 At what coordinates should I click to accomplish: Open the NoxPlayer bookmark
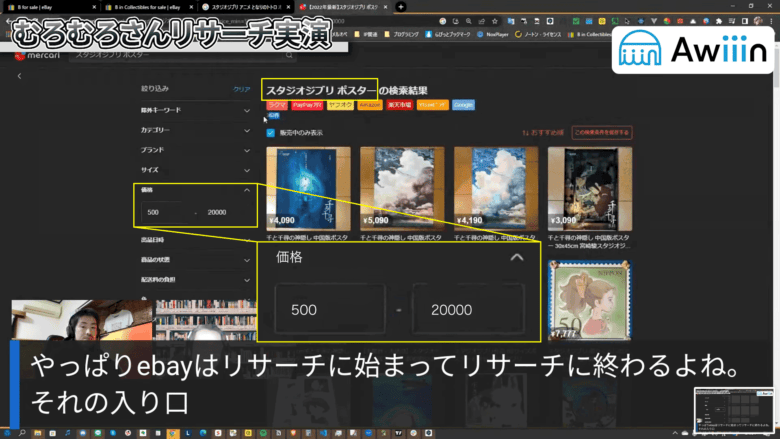[492, 34]
